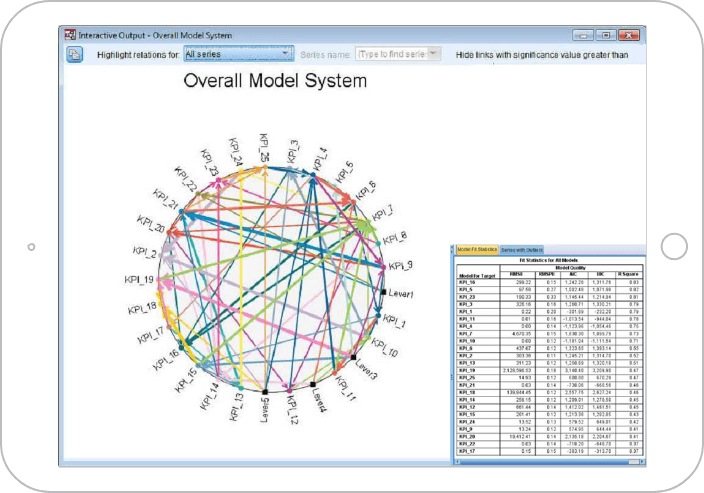Switch to the Series with Outliers tab
The height and width of the screenshot is (493, 704).
(521, 250)
